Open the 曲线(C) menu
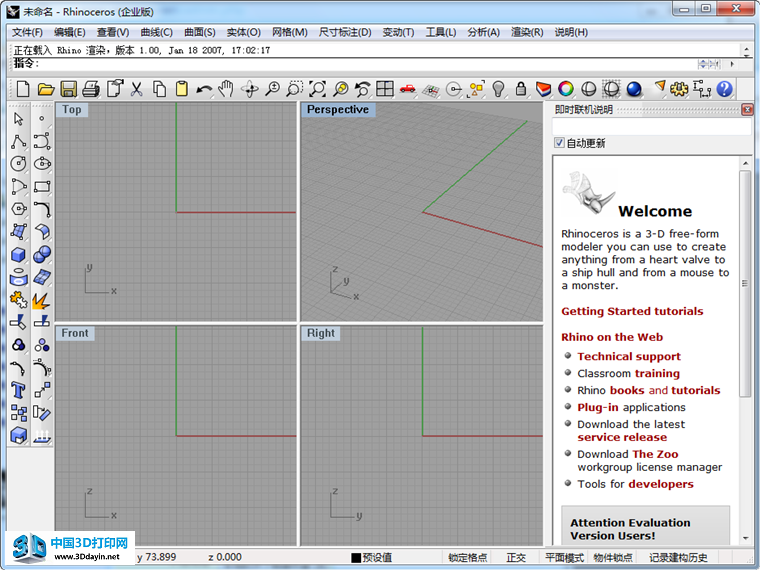The height and width of the screenshot is (570, 760). tap(156, 32)
